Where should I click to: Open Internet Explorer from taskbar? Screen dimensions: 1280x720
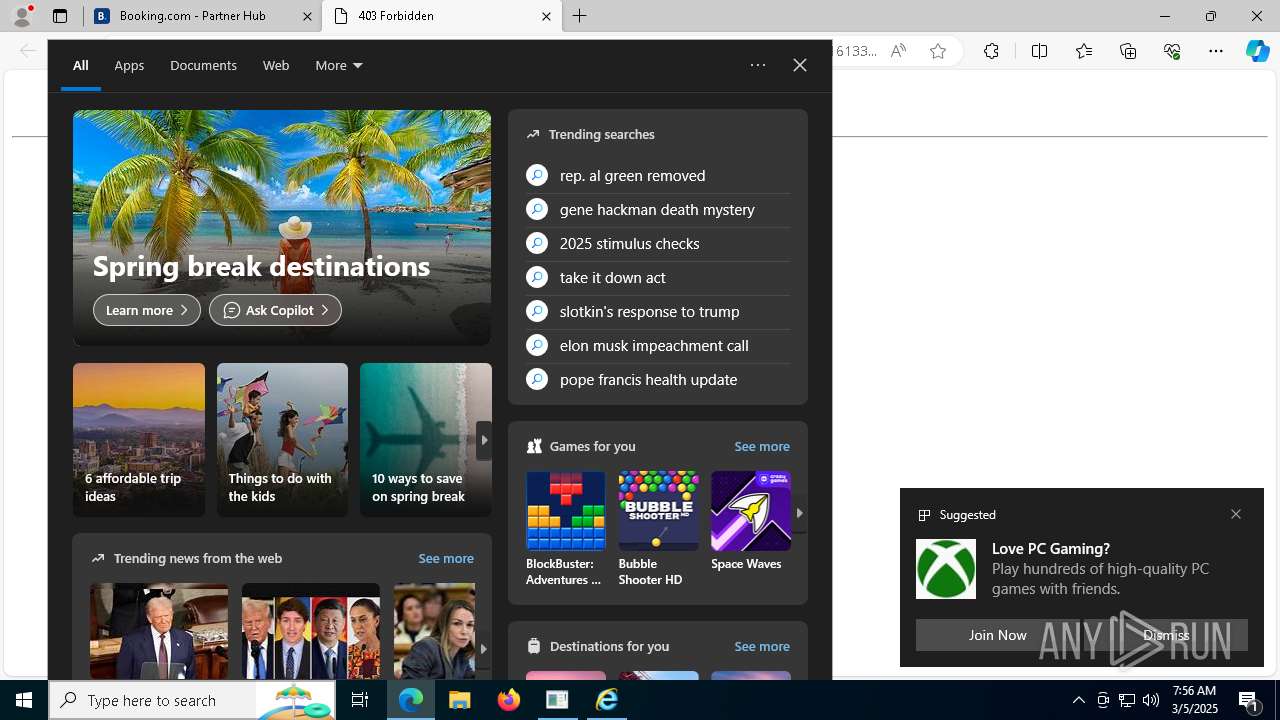(607, 700)
